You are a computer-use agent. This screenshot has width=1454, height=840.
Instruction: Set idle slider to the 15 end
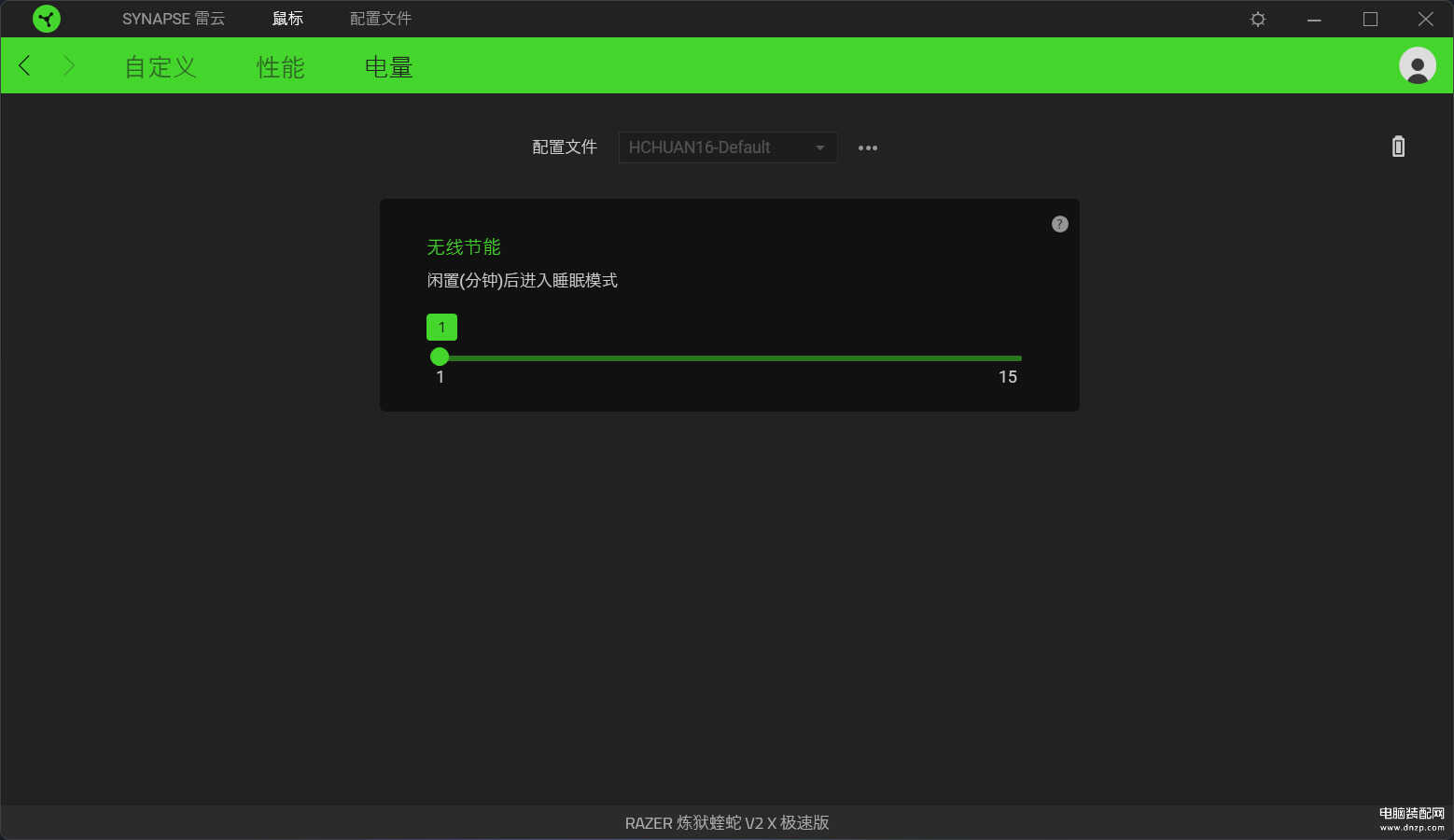coord(1020,357)
